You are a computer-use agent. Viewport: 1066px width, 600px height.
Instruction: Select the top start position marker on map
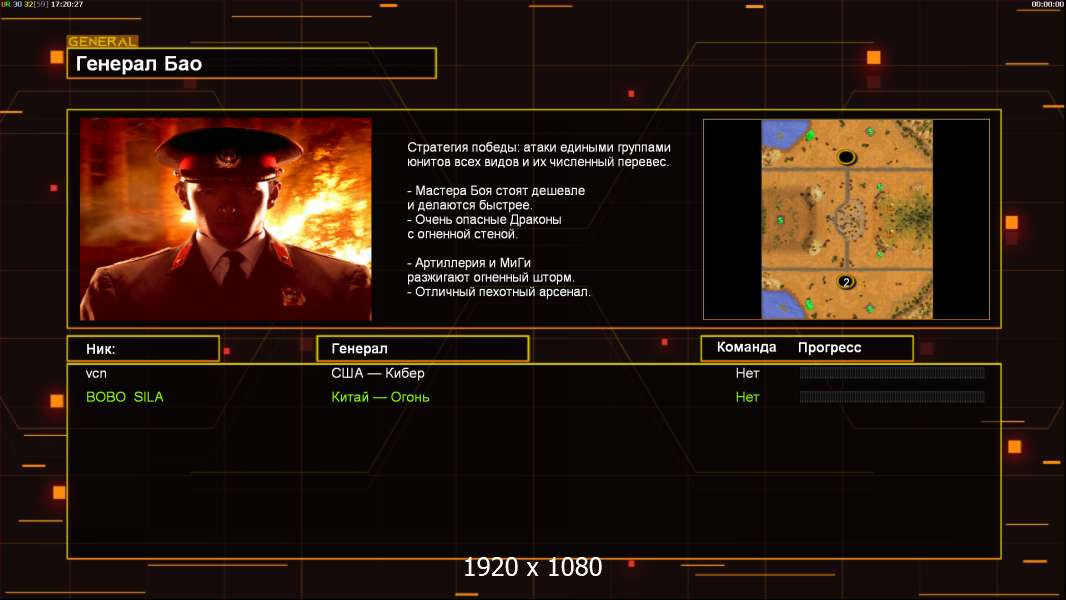846,157
